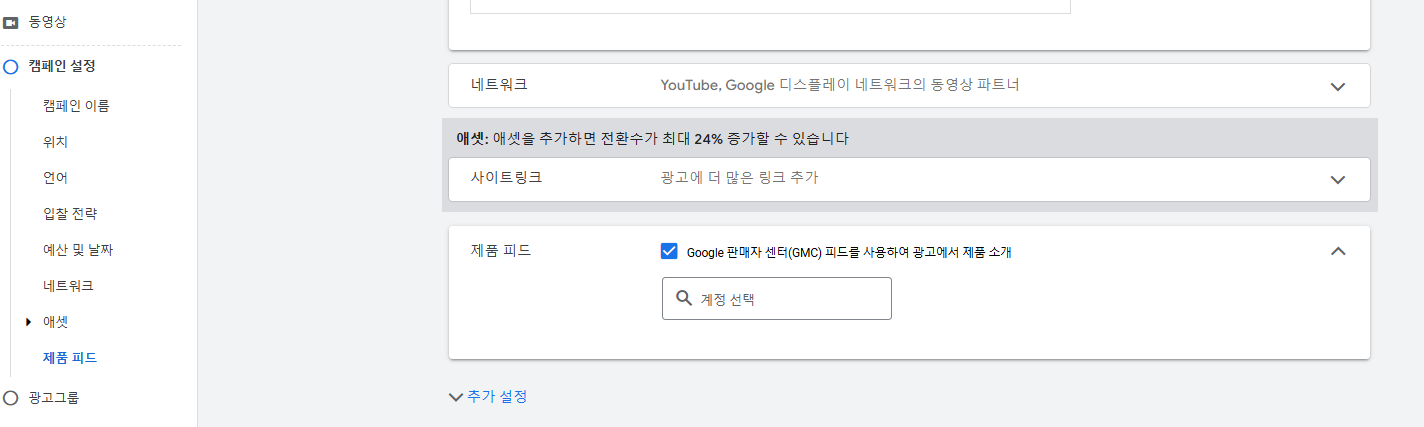Expand the 네트워크 section chevron

[x=1338, y=86]
